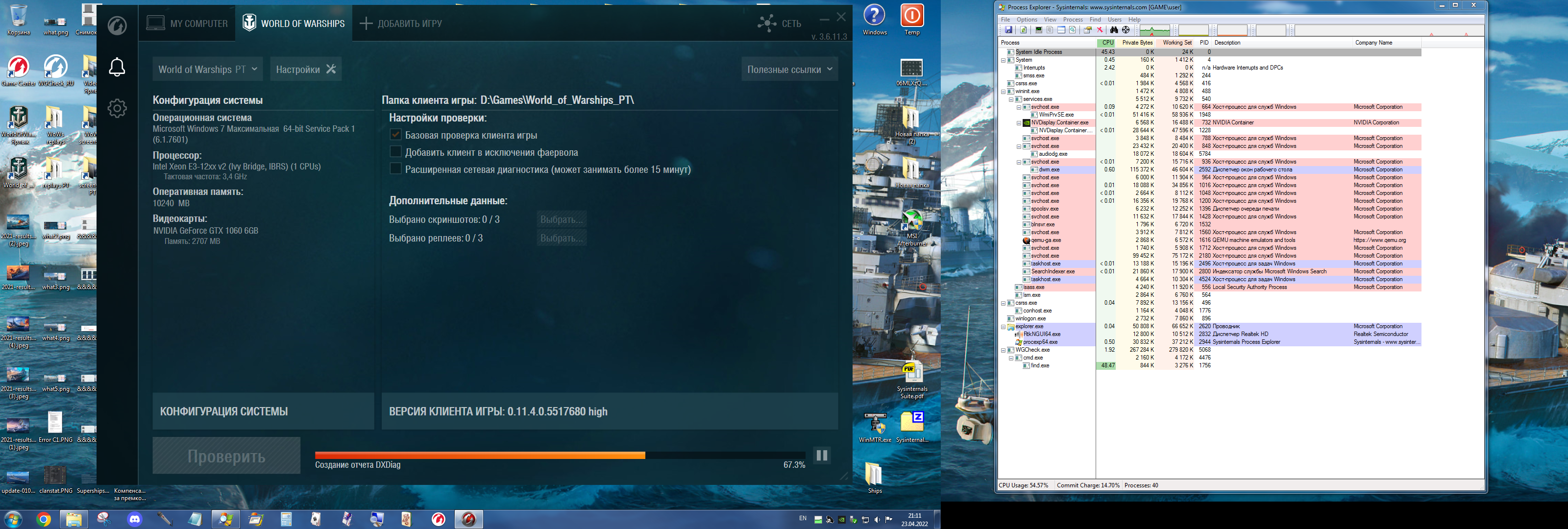Open the File menu in Process Explorer
1568x529 pixels.
1005,20
